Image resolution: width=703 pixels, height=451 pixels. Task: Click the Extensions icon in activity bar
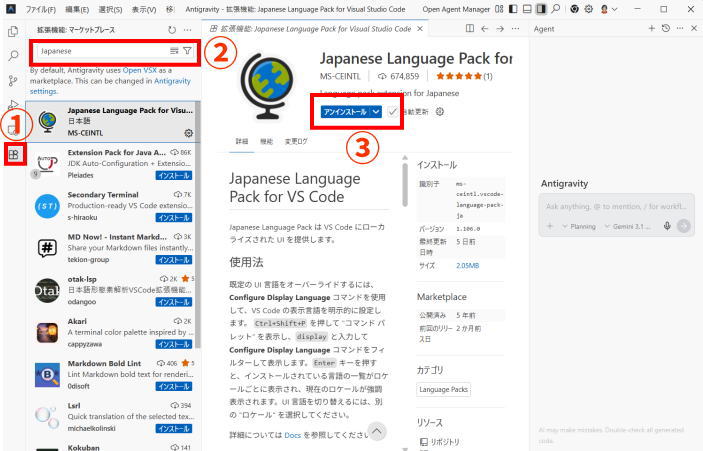pyautogui.click(x=13, y=154)
